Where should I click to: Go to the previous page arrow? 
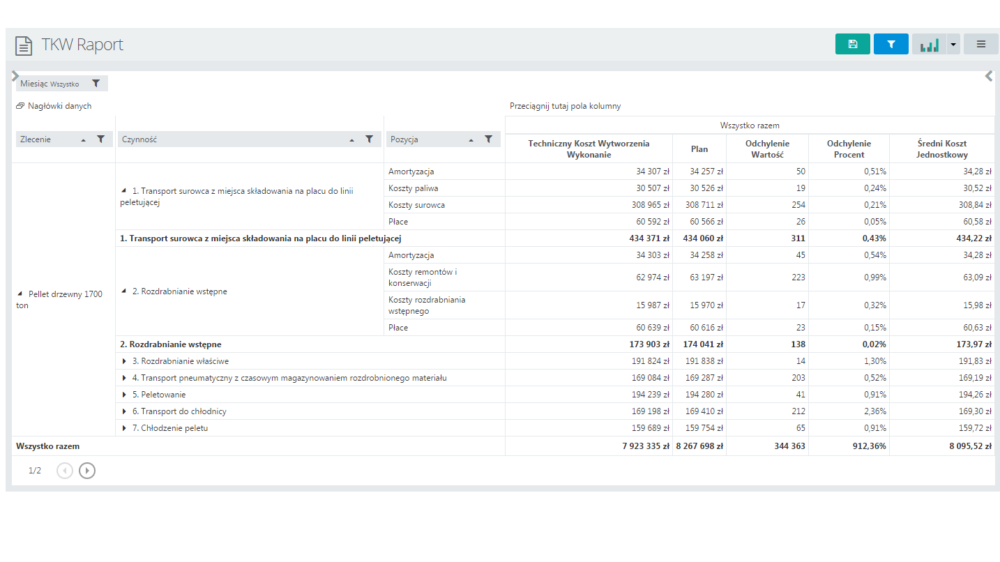tap(64, 471)
